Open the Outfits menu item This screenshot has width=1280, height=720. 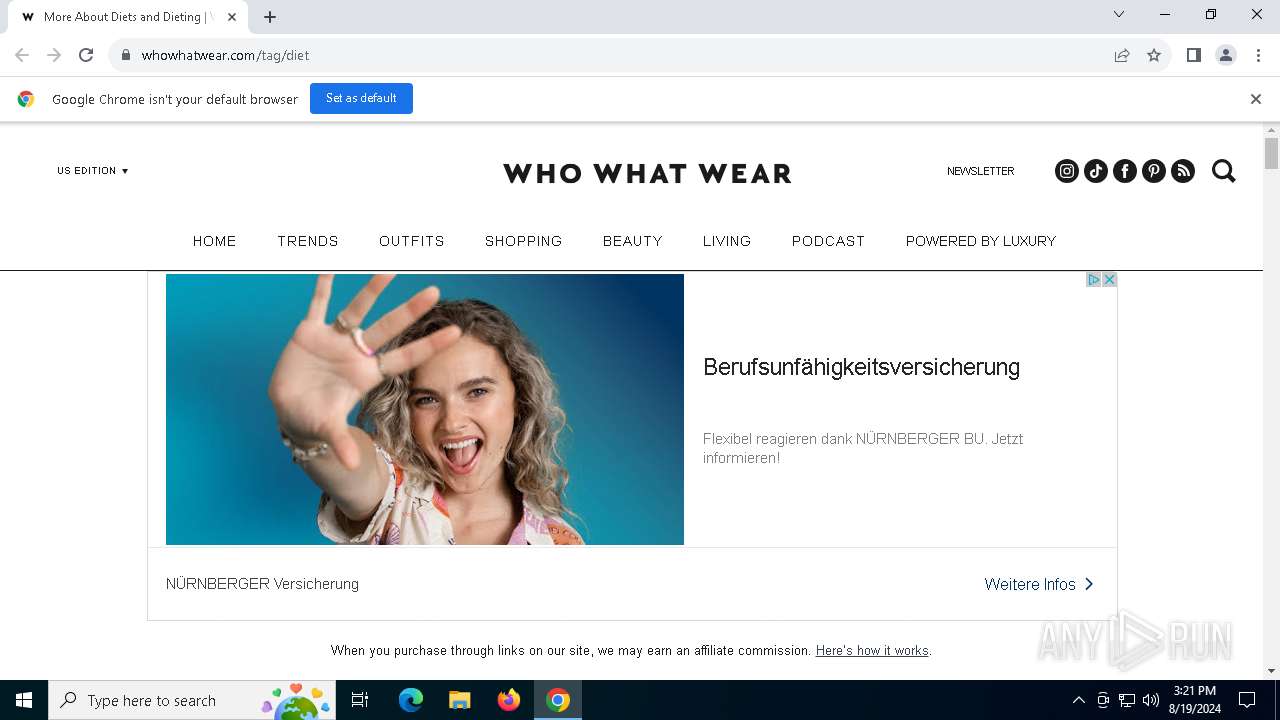(412, 241)
